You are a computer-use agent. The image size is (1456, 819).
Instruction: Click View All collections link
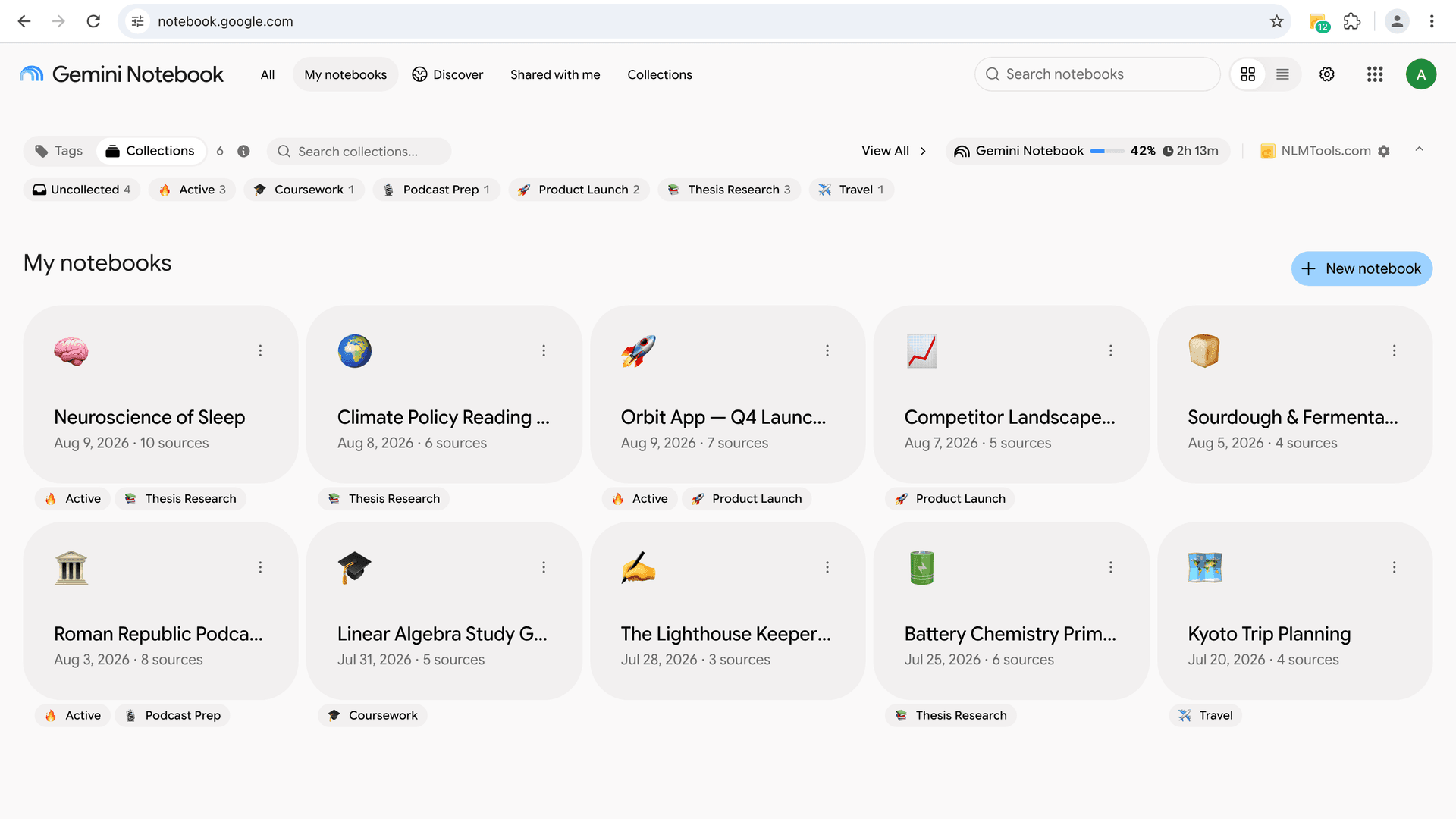point(894,151)
